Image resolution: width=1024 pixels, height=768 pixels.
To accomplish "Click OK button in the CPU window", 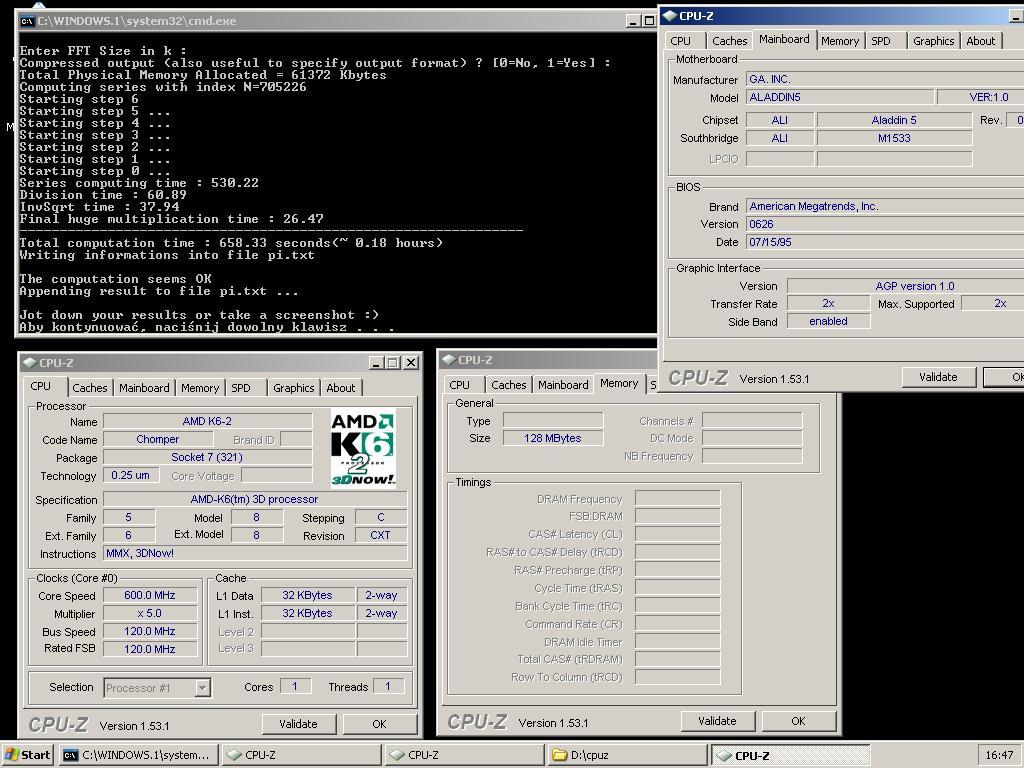I will [379, 724].
